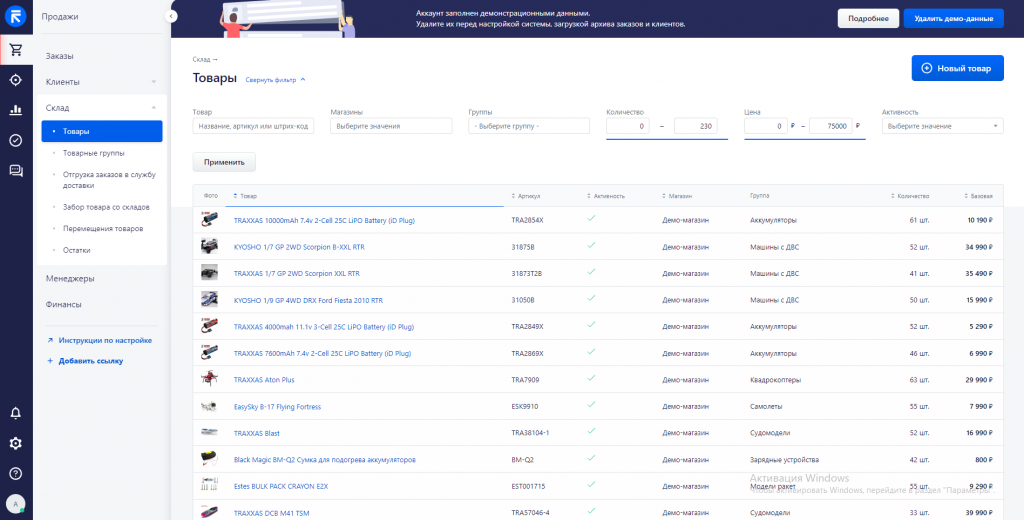Click the help question mark icon
The height and width of the screenshot is (520, 1024).
point(15,473)
